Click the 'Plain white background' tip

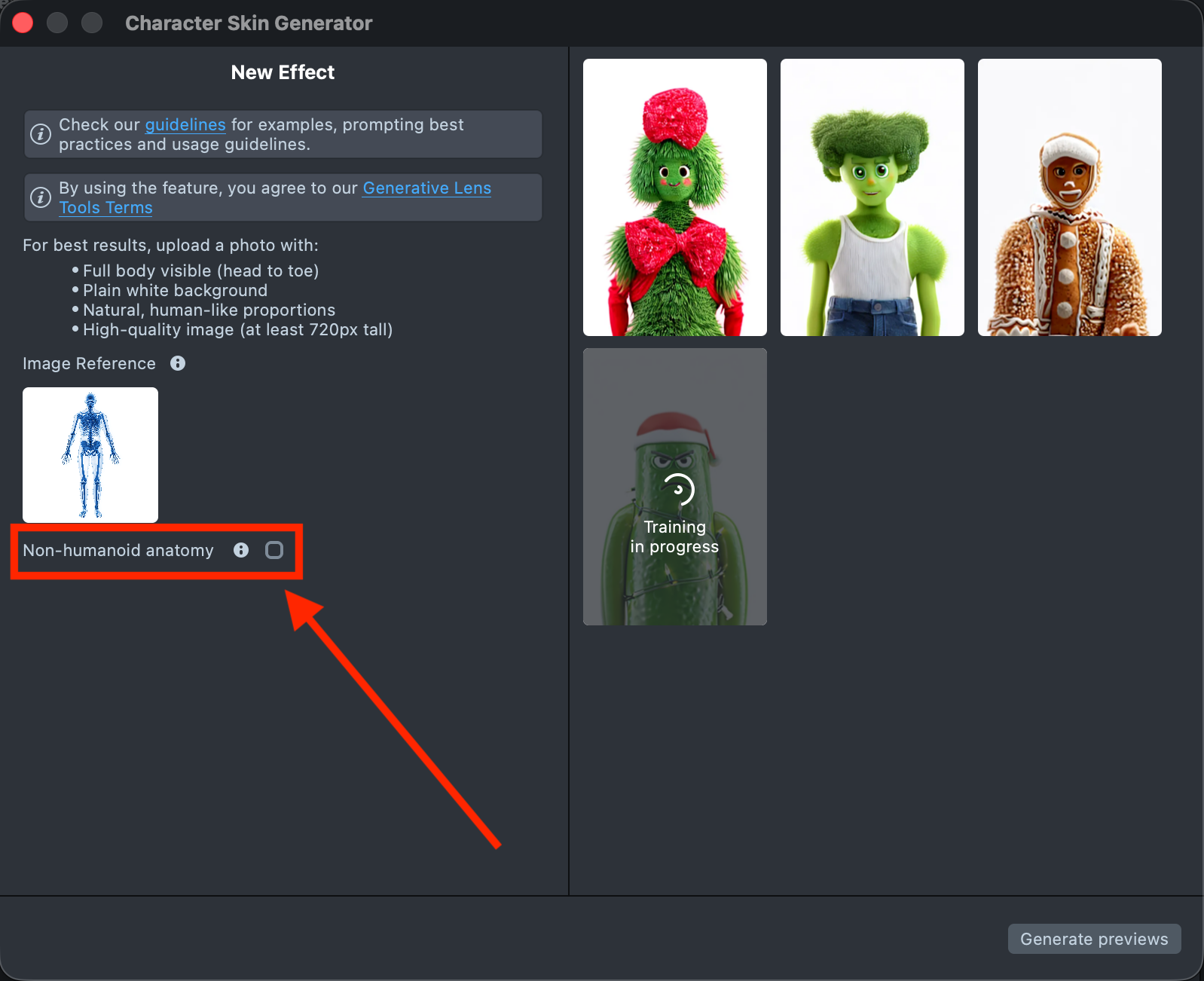175,290
